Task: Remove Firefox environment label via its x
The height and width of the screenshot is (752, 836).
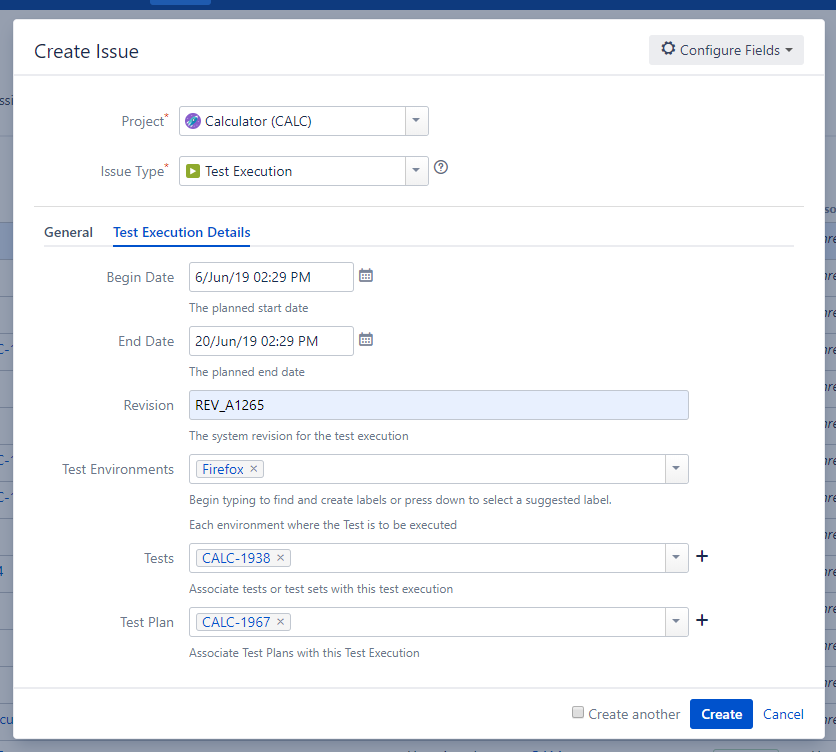Action: tap(254, 469)
